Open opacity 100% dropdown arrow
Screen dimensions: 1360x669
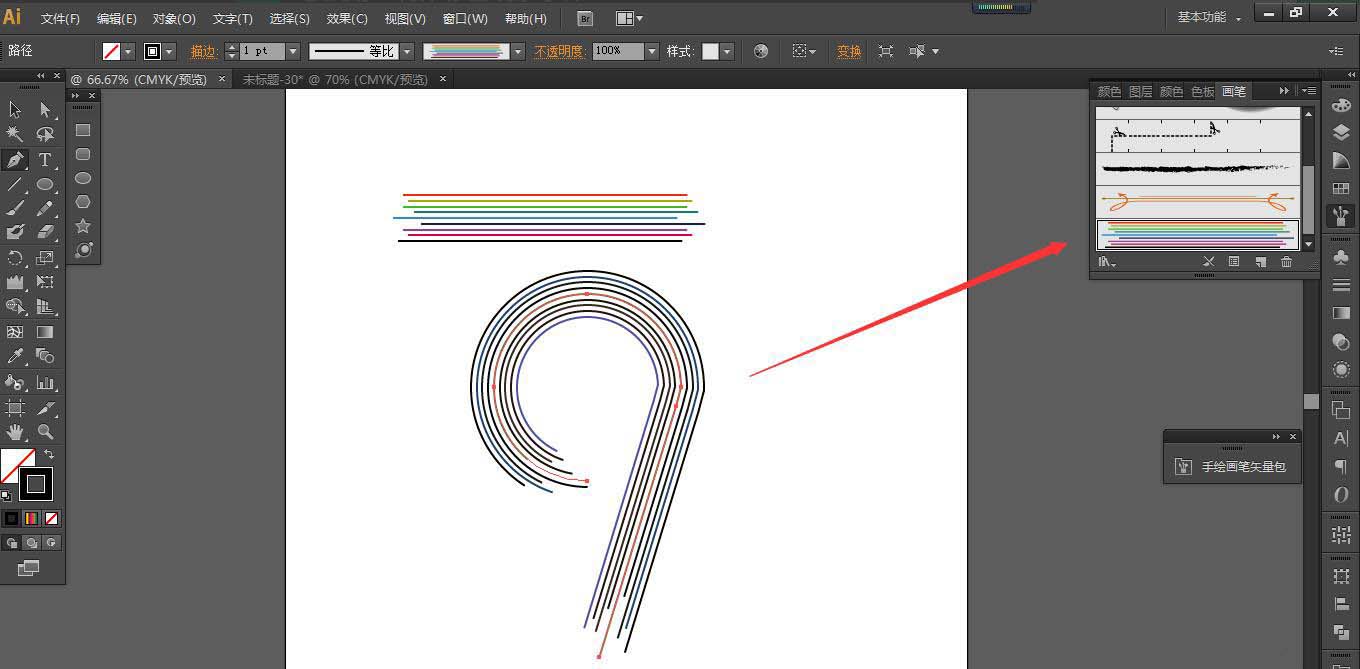point(652,51)
